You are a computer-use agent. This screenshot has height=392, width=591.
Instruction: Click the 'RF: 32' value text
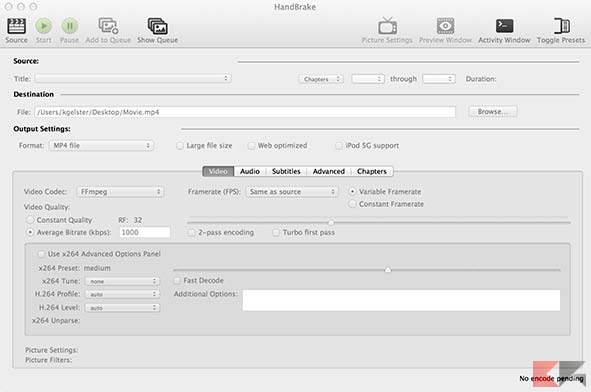(130, 220)
